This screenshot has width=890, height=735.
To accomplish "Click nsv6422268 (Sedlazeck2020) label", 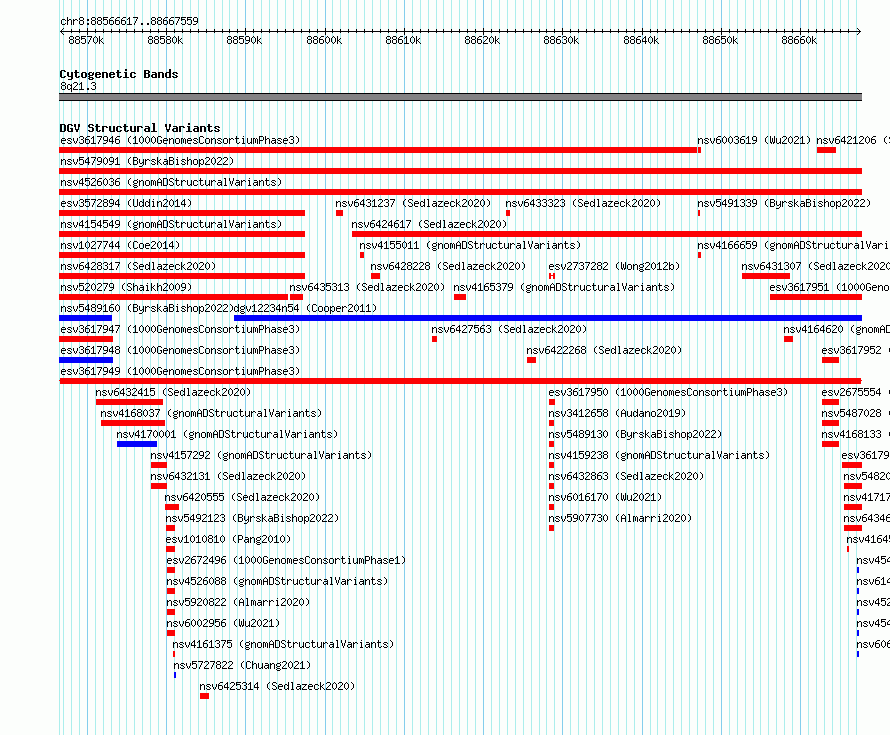I will tap(604, 350).
